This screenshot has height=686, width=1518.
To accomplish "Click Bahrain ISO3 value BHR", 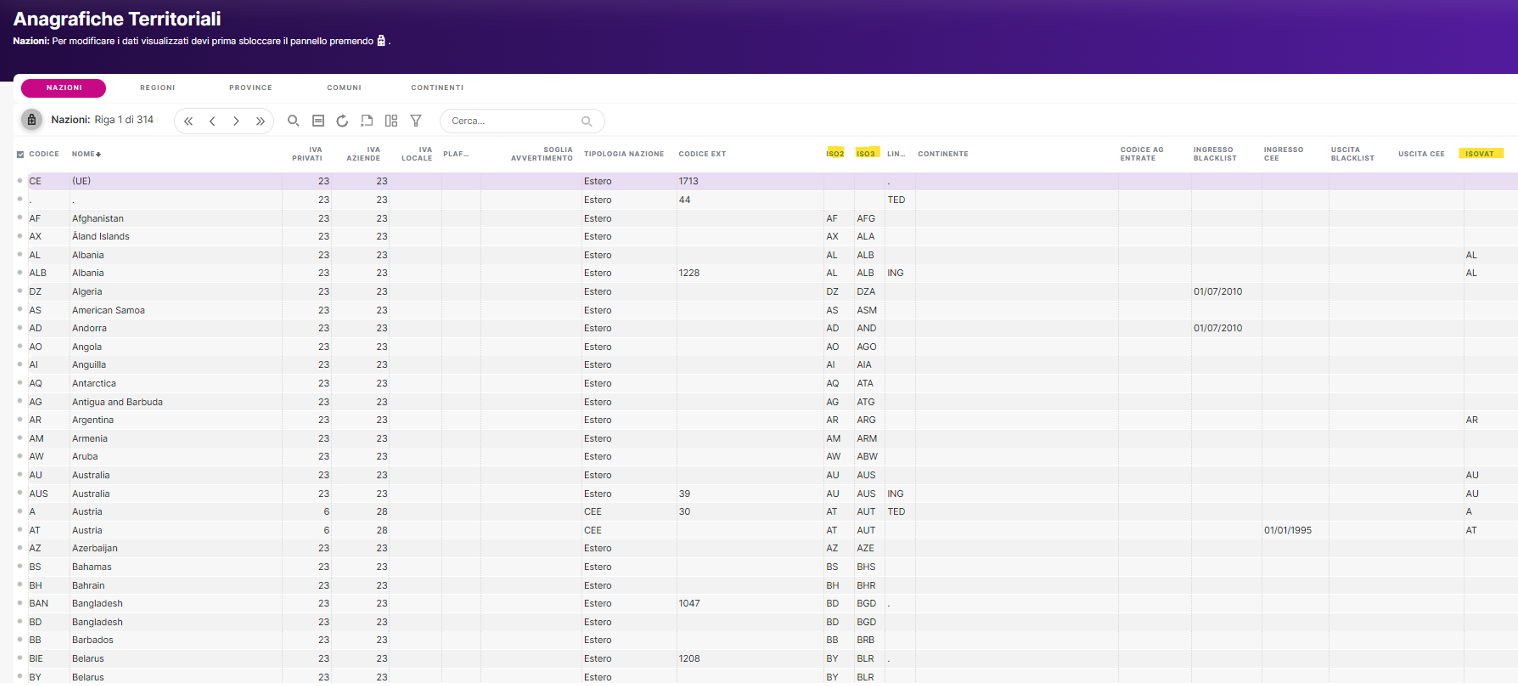I will coord(866,585).
